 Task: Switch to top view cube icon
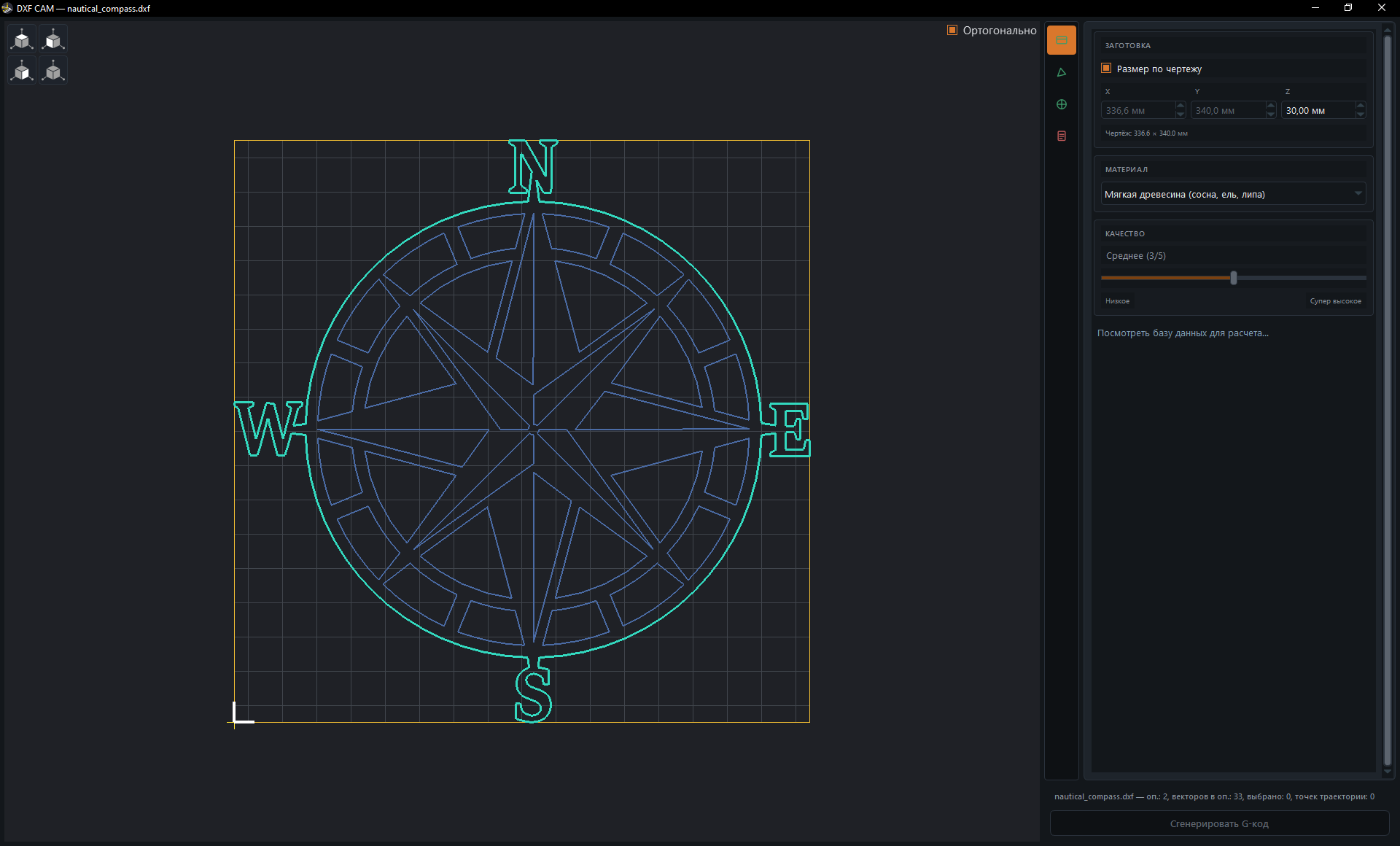click(x=22, y=39)
